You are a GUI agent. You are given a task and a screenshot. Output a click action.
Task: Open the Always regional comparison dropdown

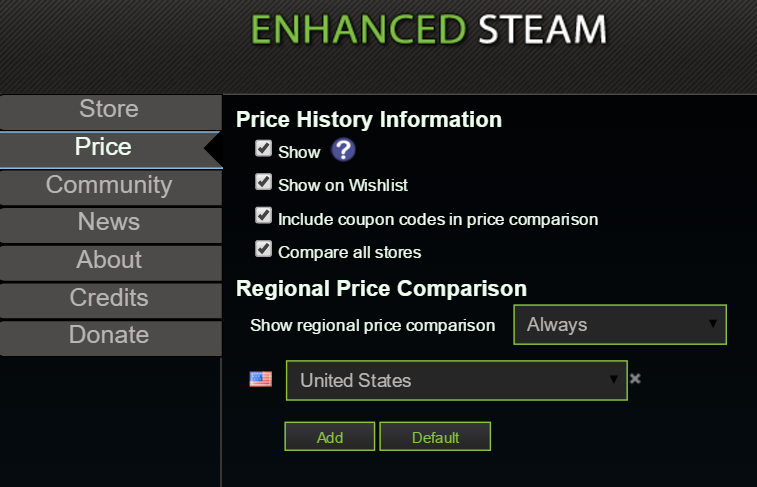[620, 324]
